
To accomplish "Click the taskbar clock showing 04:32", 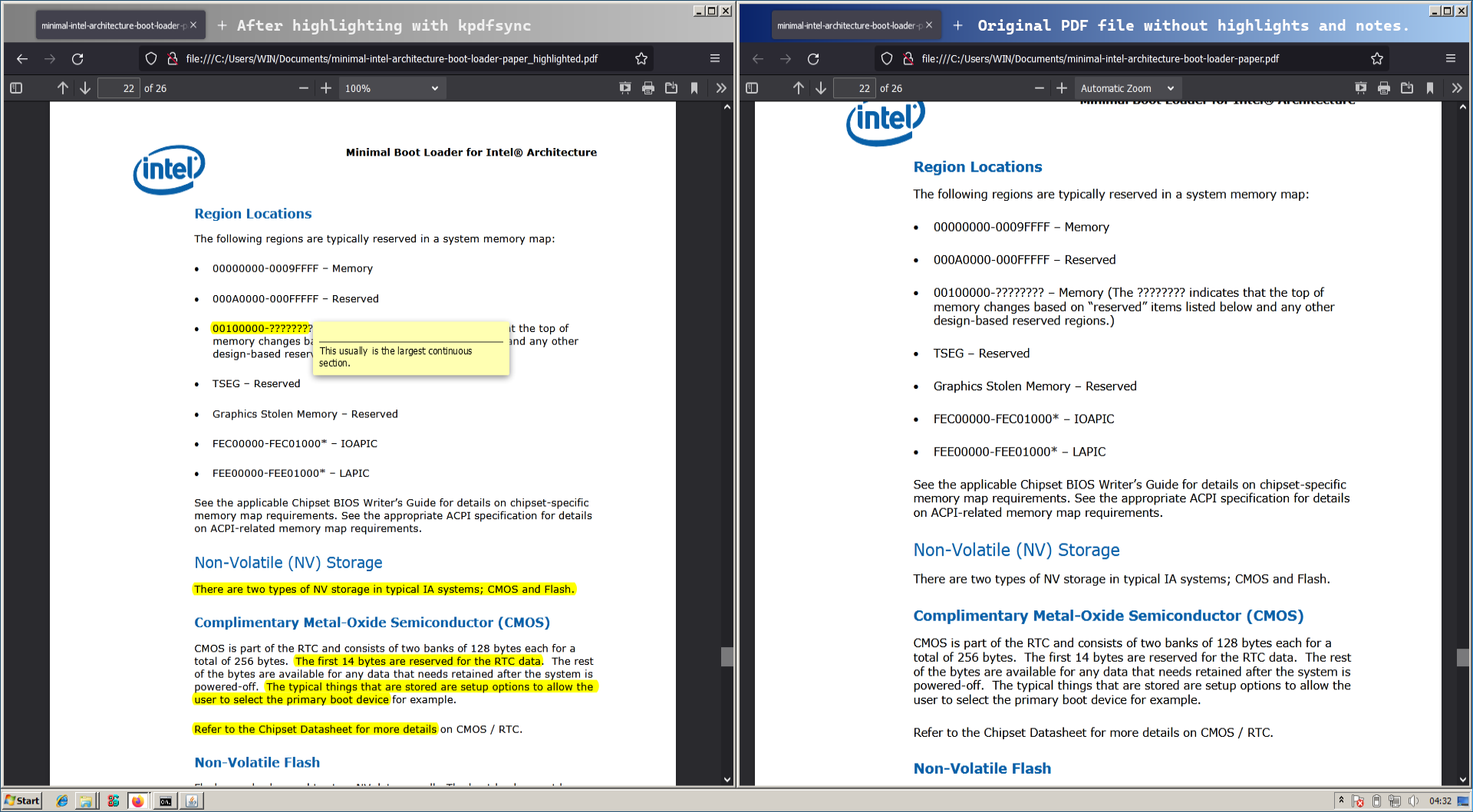I will click(x=1440, y=800).
